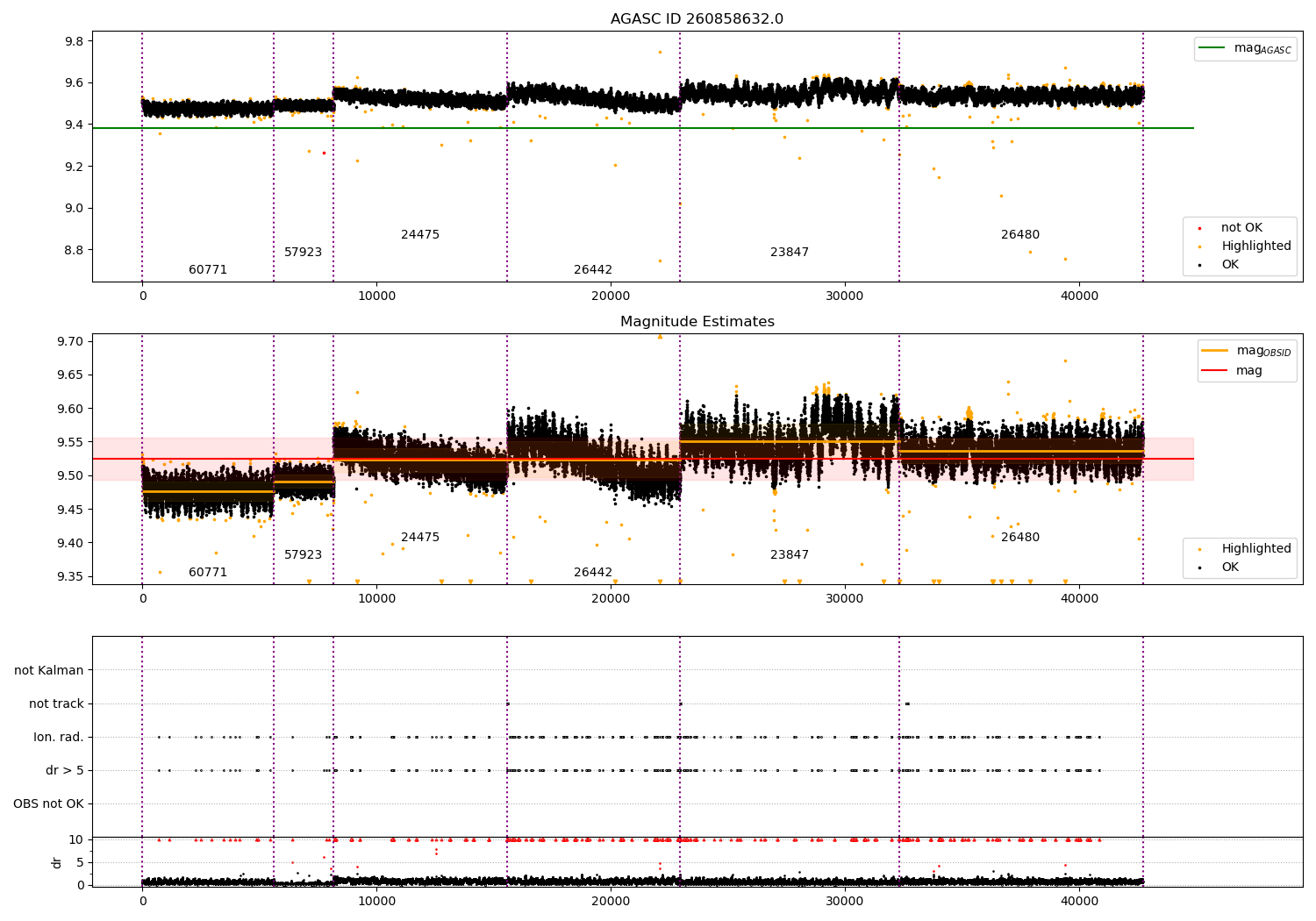
Task: Click the 10000 x-axis tick under the top plot
Action: pos(376,296)
